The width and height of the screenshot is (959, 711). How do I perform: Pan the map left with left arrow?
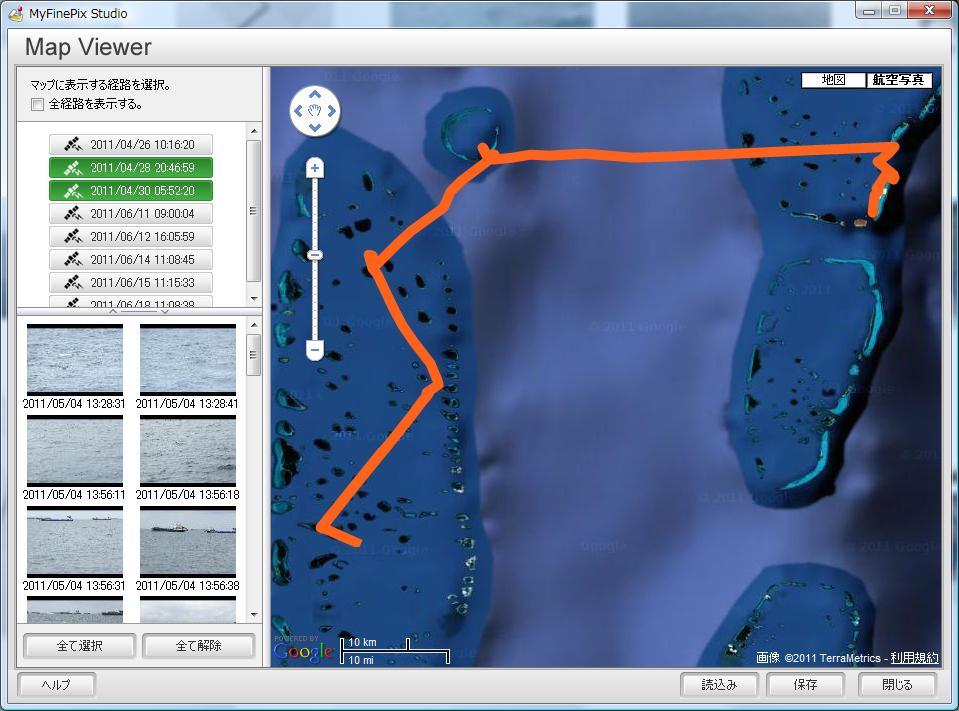[x=298, y=111]
